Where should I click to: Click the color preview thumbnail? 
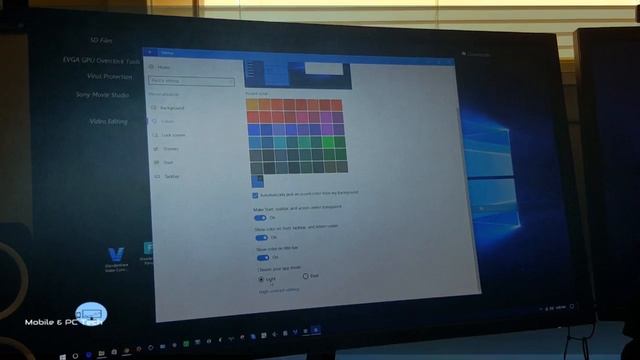pos(298,74)
